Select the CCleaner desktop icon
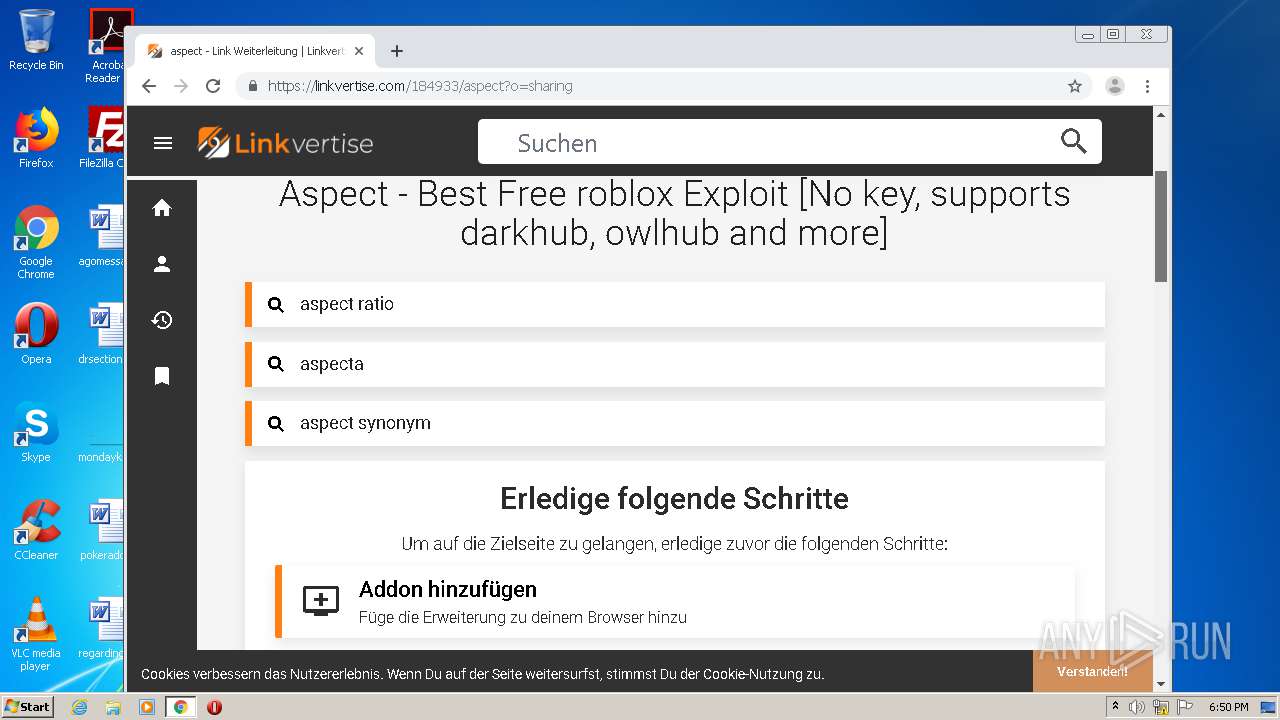The height and width of the screenshot is (720, 1280). pyautogui.click(x=36, y=530)
